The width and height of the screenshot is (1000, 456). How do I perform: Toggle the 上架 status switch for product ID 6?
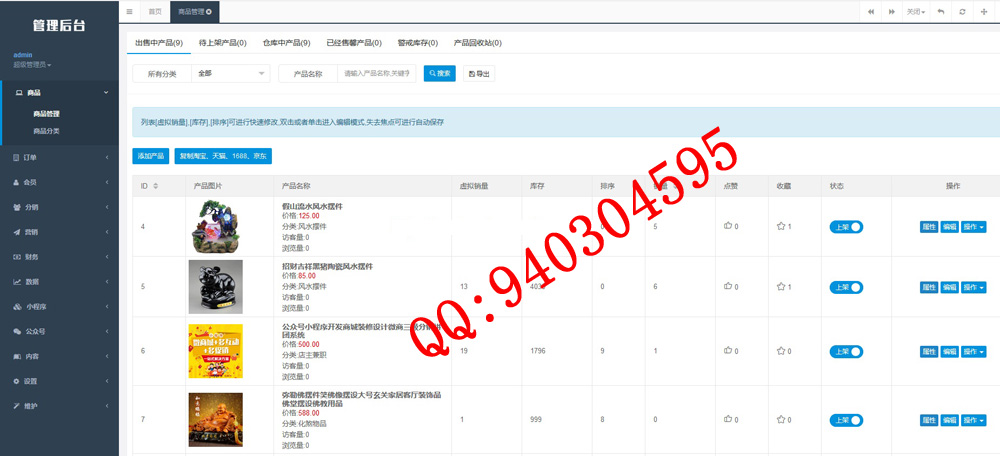point(846,351)
